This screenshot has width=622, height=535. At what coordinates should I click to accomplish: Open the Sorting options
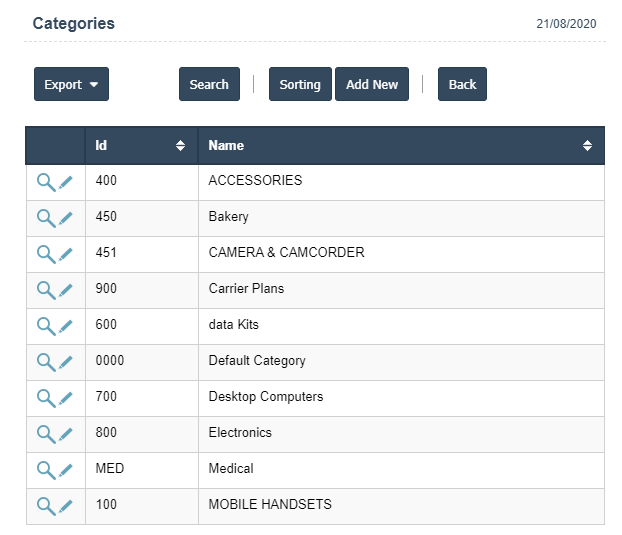point(300,85)
